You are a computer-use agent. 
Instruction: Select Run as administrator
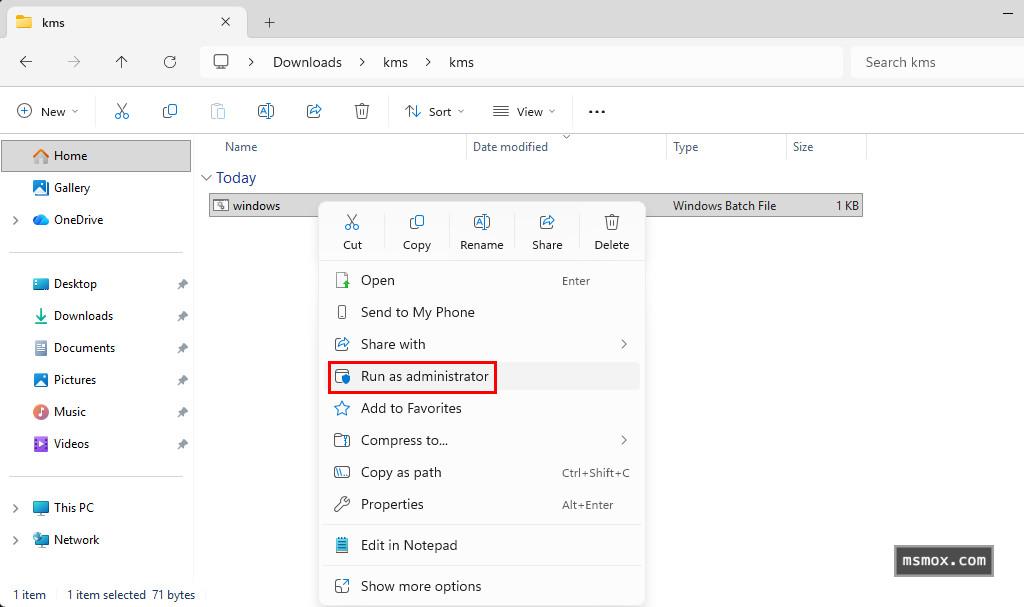coord(424,376)
